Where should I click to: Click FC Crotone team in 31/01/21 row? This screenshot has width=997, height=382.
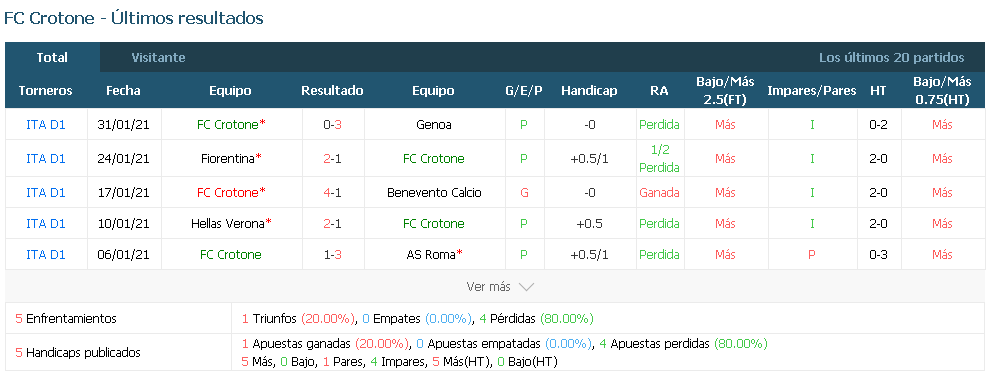(228, 125)
